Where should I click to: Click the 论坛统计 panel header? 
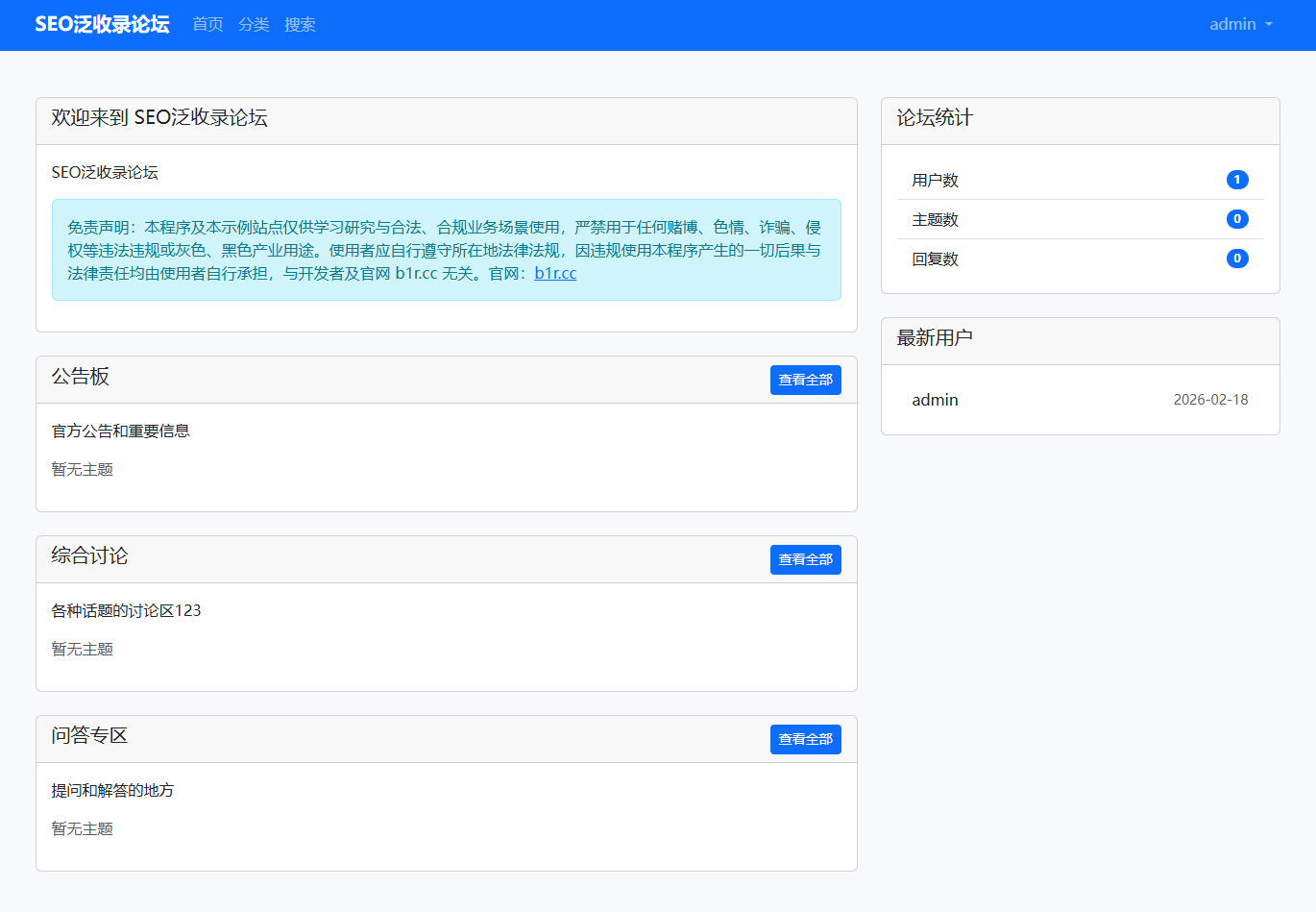(x=935, y=118)
